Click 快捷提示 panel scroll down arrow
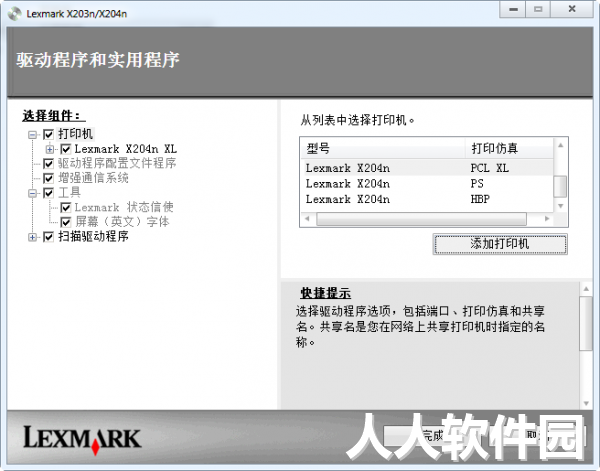 [x=586, y=403]
